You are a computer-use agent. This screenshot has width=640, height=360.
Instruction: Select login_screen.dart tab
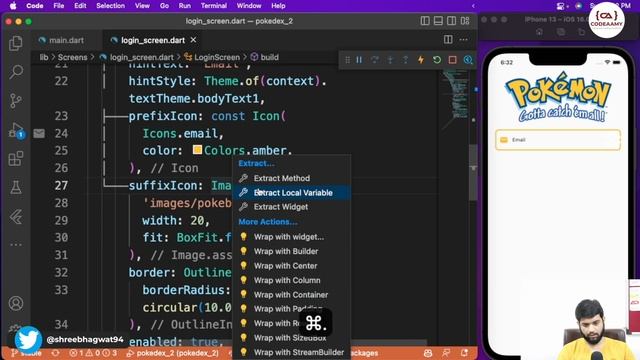point(153,40)
